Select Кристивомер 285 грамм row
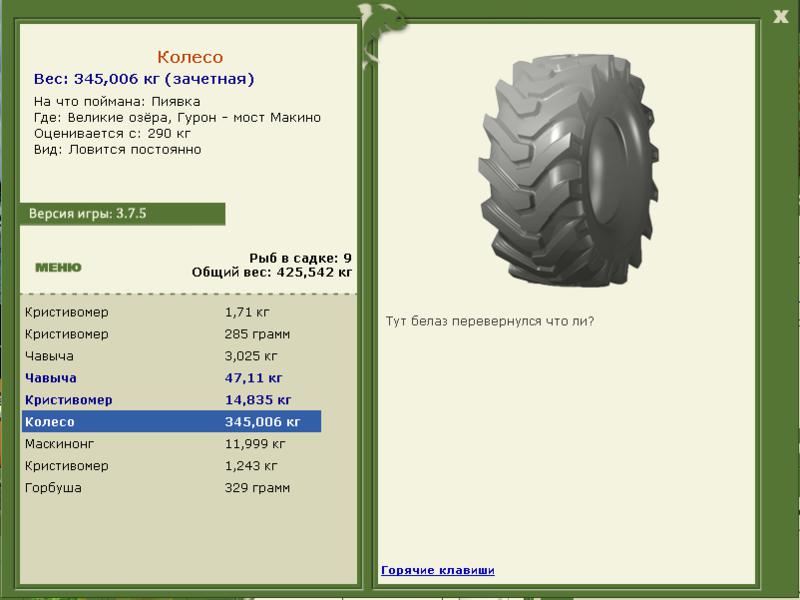This screenshot has width=800, height=600. (x=171, y=334)
